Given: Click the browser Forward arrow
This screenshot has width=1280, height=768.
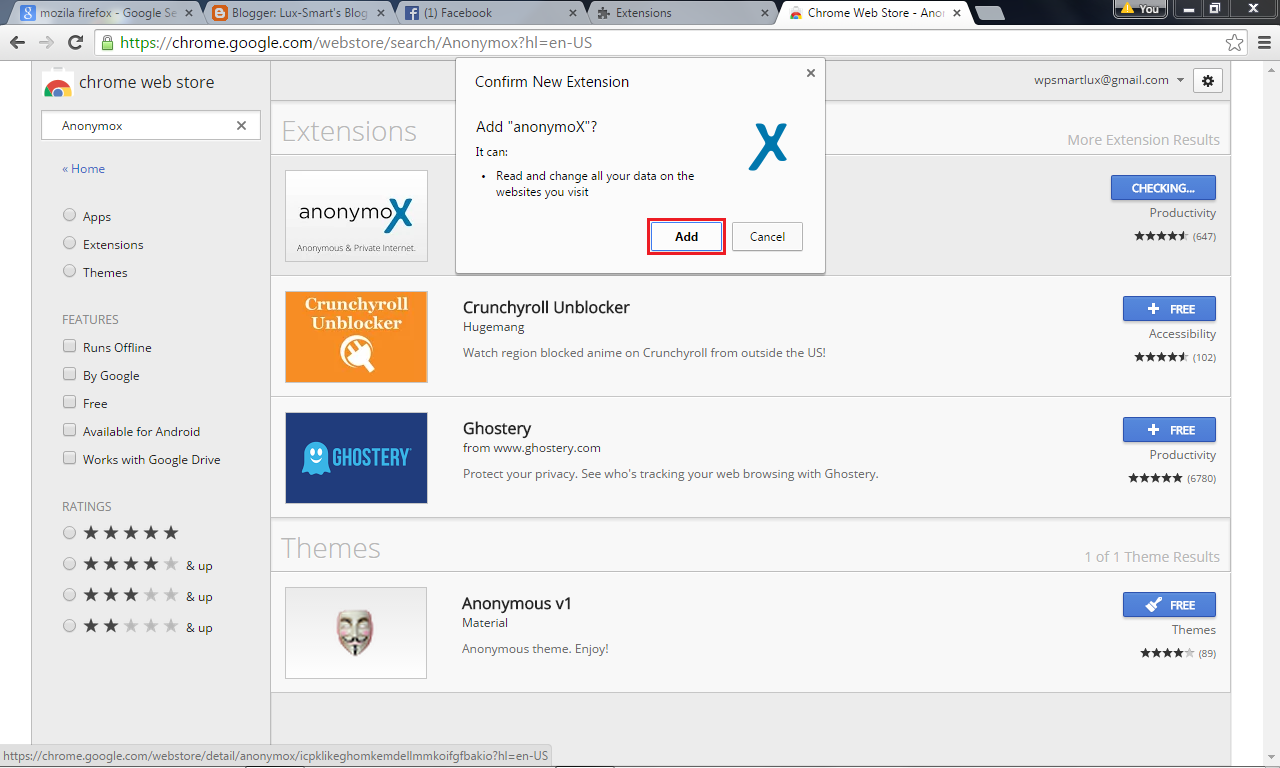Looking at the screenshot, I should pyautogui.click(x=46, y=43).
